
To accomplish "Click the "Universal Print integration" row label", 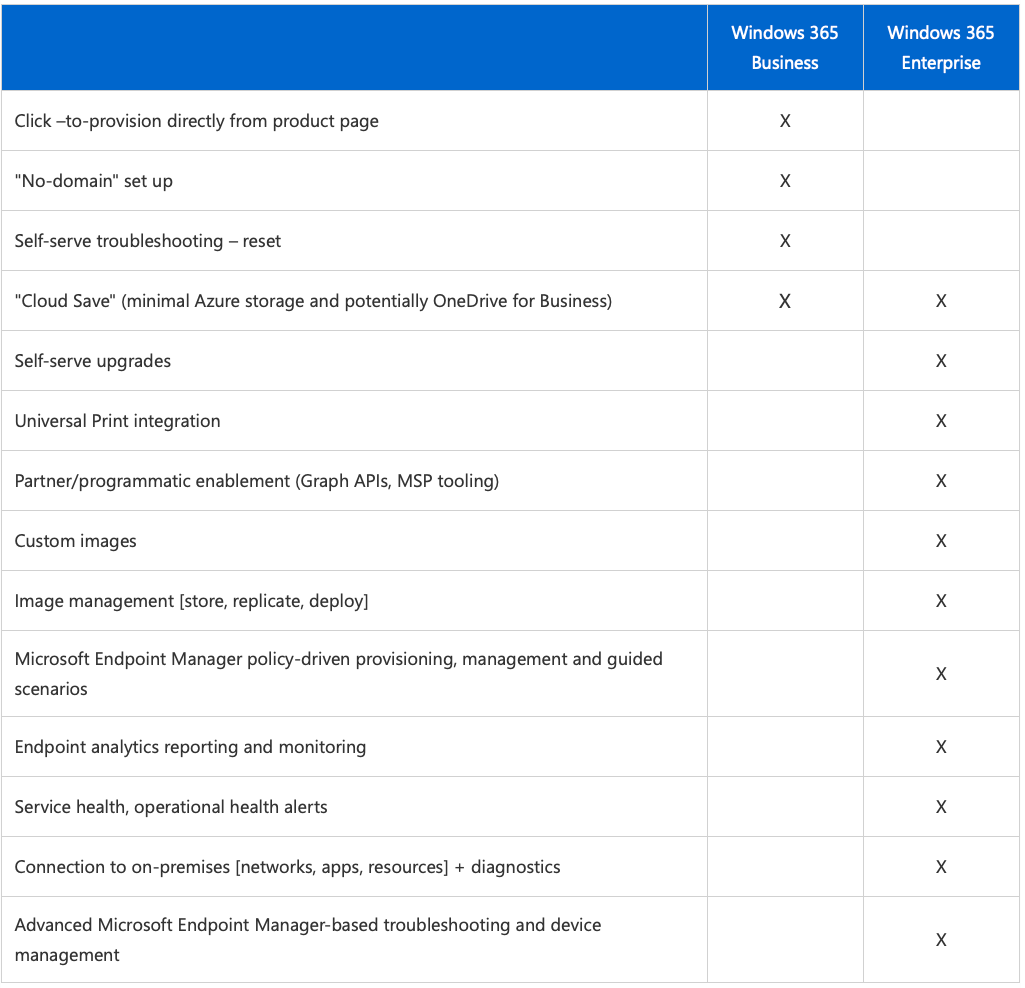I will tap(117, 421).
